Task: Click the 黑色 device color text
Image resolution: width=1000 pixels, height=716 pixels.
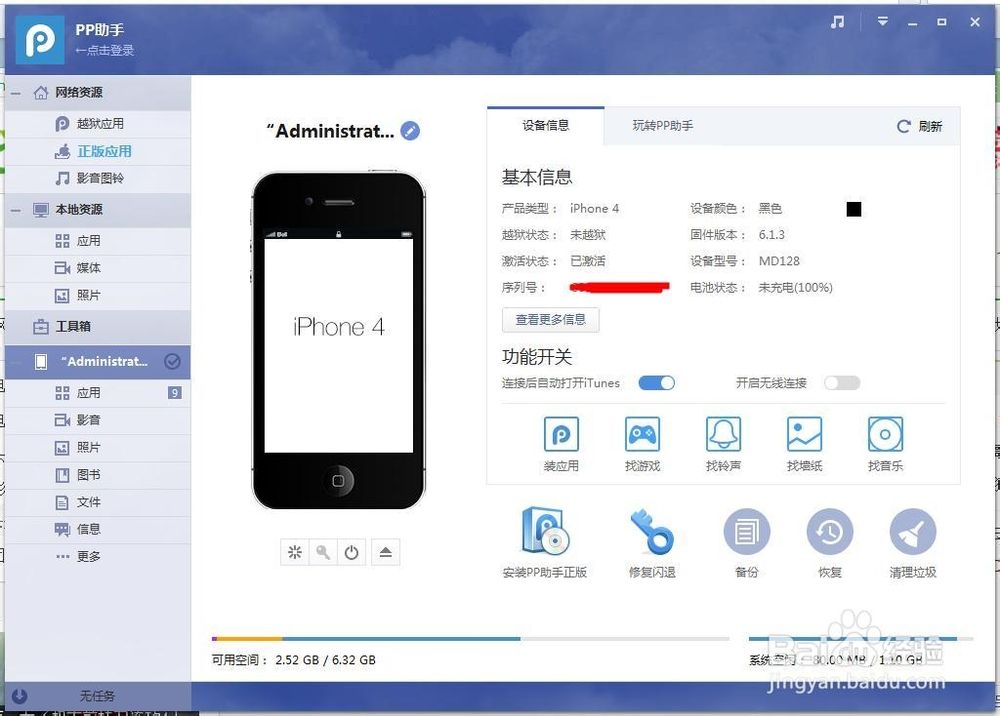Action: coord(770,208)
